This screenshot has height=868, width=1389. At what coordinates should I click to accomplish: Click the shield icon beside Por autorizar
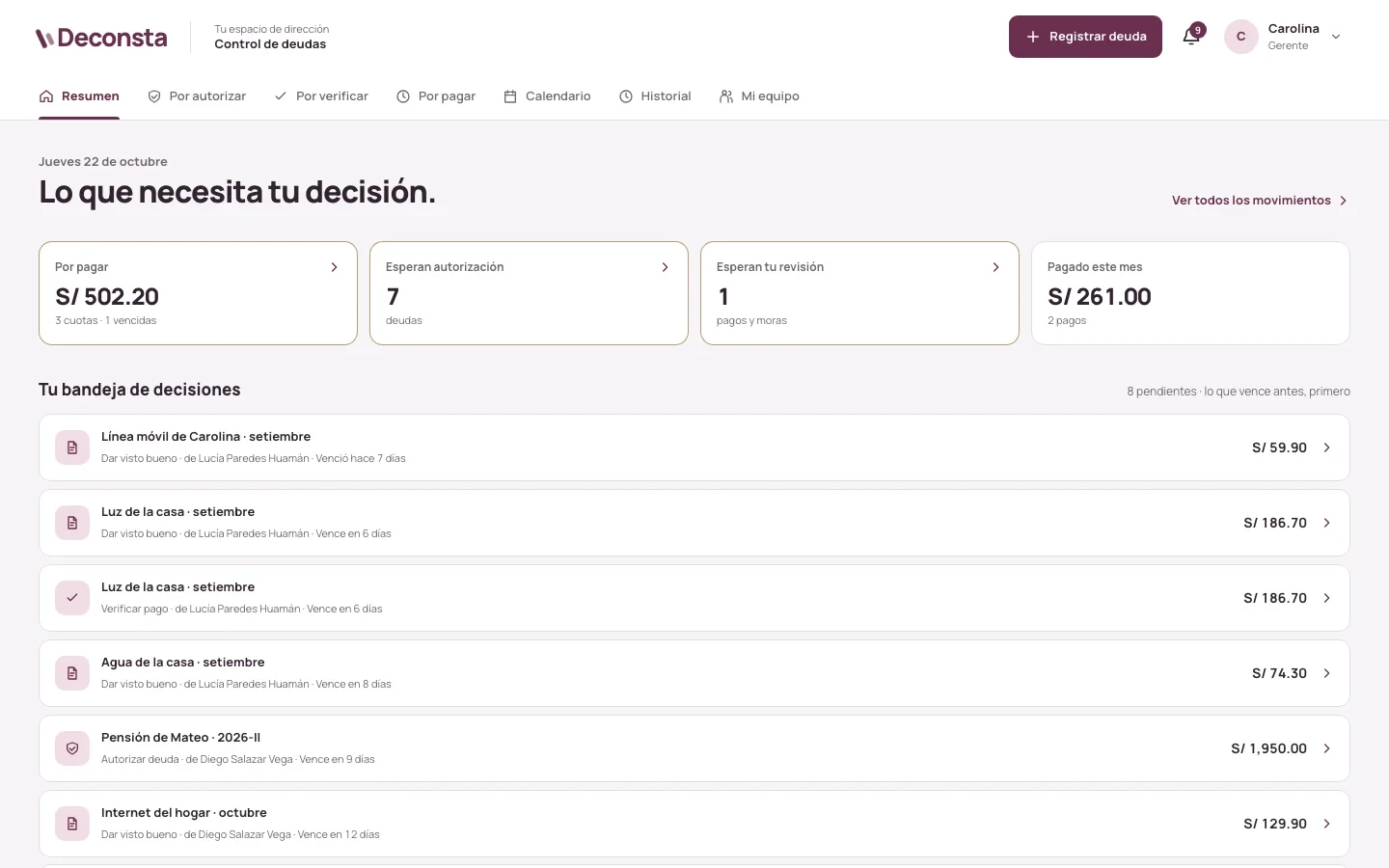point(154,96)
